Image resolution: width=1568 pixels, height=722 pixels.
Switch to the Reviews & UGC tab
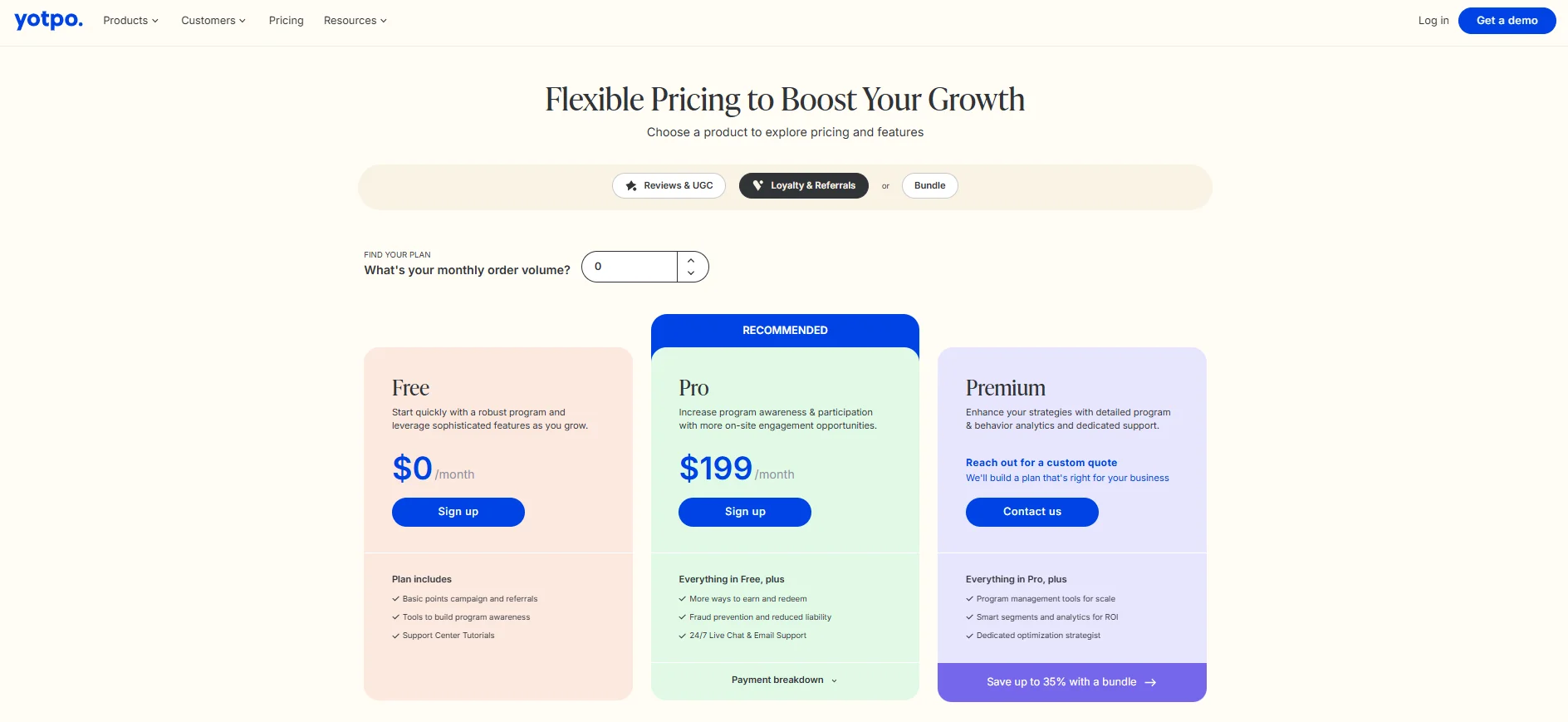[669, 185]
